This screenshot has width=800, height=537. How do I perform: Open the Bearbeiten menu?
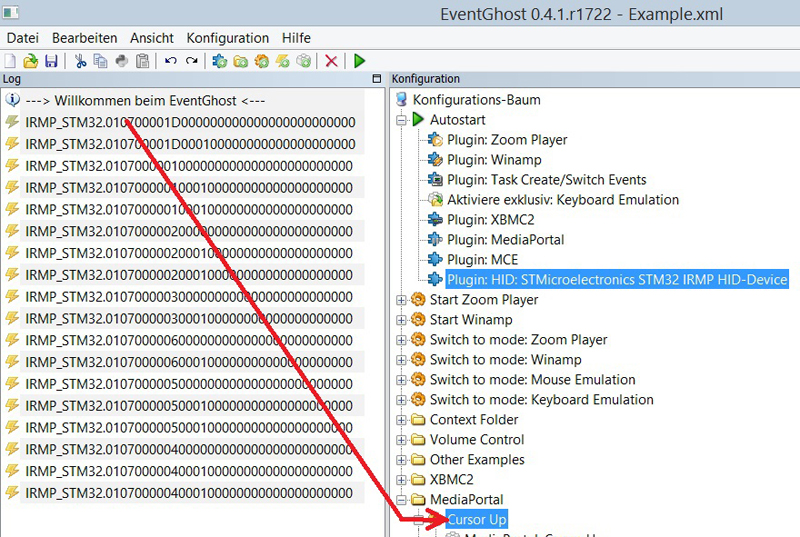[85, 38]
